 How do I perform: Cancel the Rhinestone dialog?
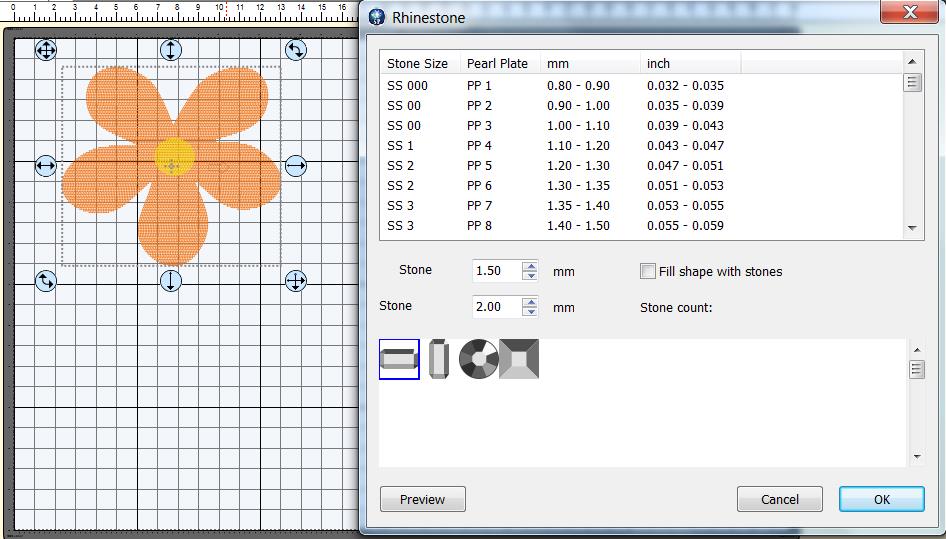[x=779, y=499]
